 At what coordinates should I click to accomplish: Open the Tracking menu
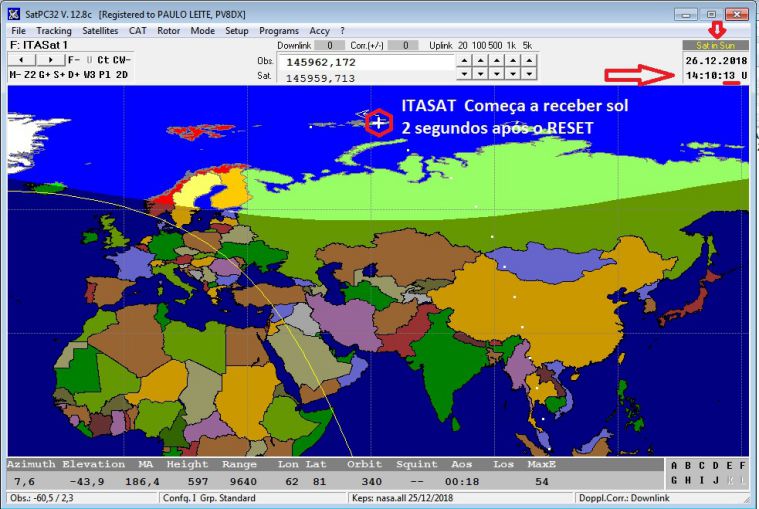click(x=54, y=31)
